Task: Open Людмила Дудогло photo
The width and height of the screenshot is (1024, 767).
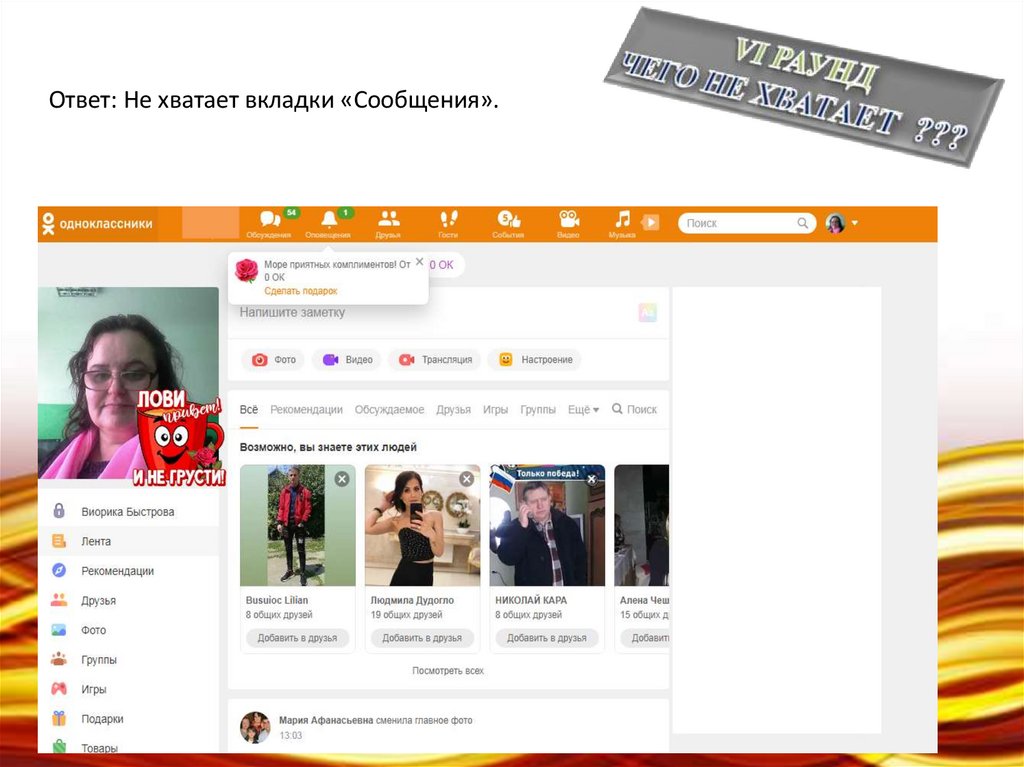Action: (423, 525)
